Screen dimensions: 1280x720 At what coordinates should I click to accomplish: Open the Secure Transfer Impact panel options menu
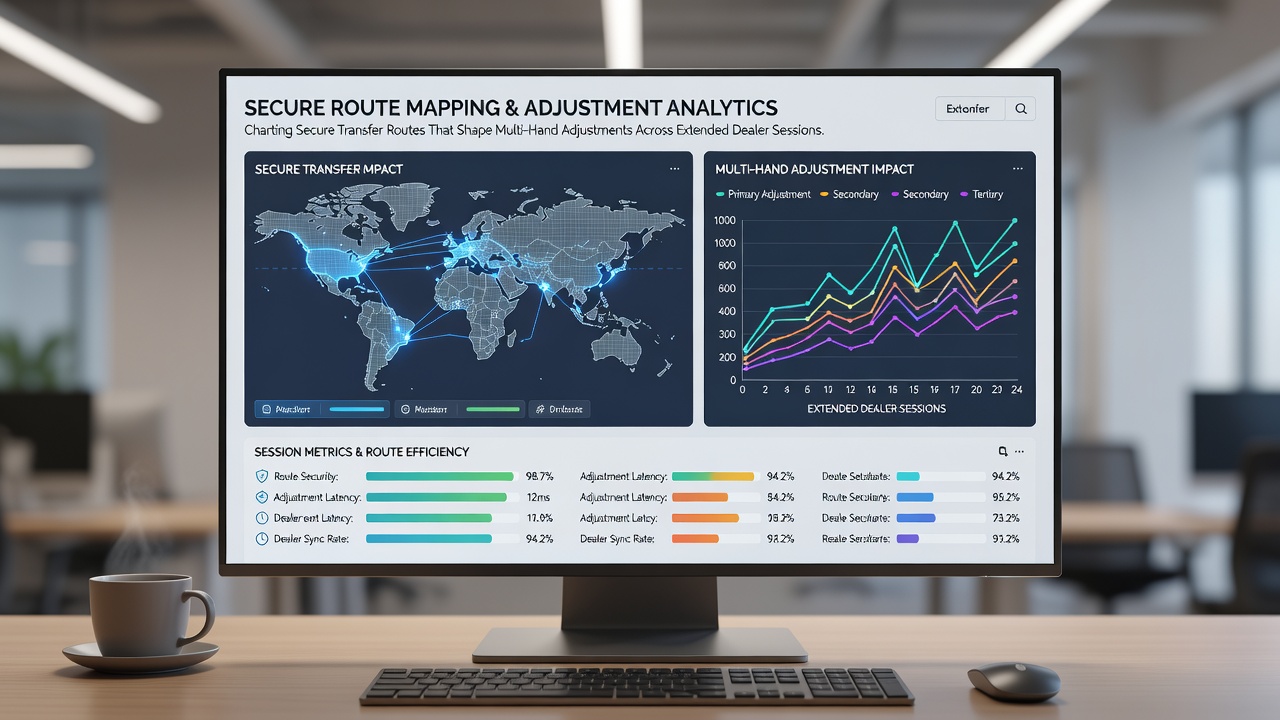pyautogui.click(x=675, y=169)
